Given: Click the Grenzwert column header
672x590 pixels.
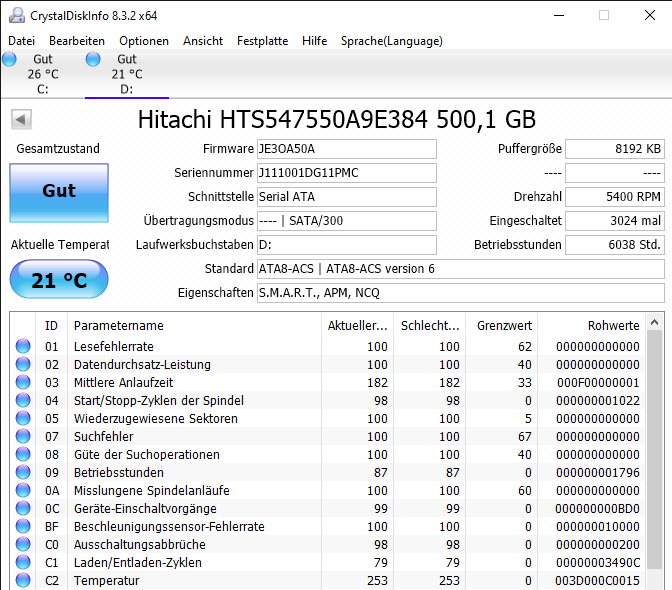Looking at the screenshot, I should point(502,326).
